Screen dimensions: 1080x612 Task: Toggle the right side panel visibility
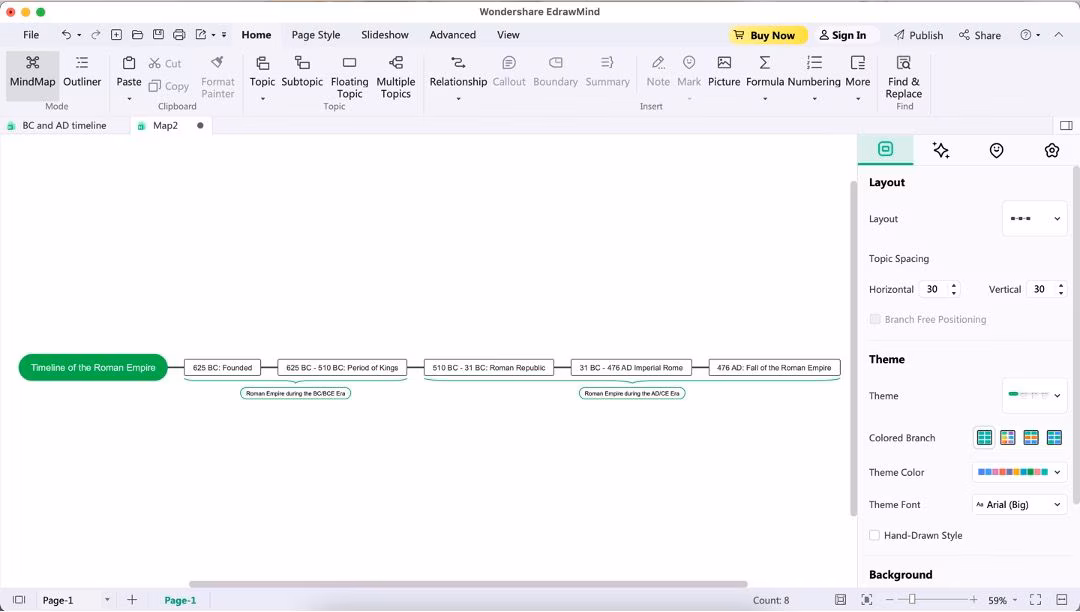click(x=1066, y=125)
